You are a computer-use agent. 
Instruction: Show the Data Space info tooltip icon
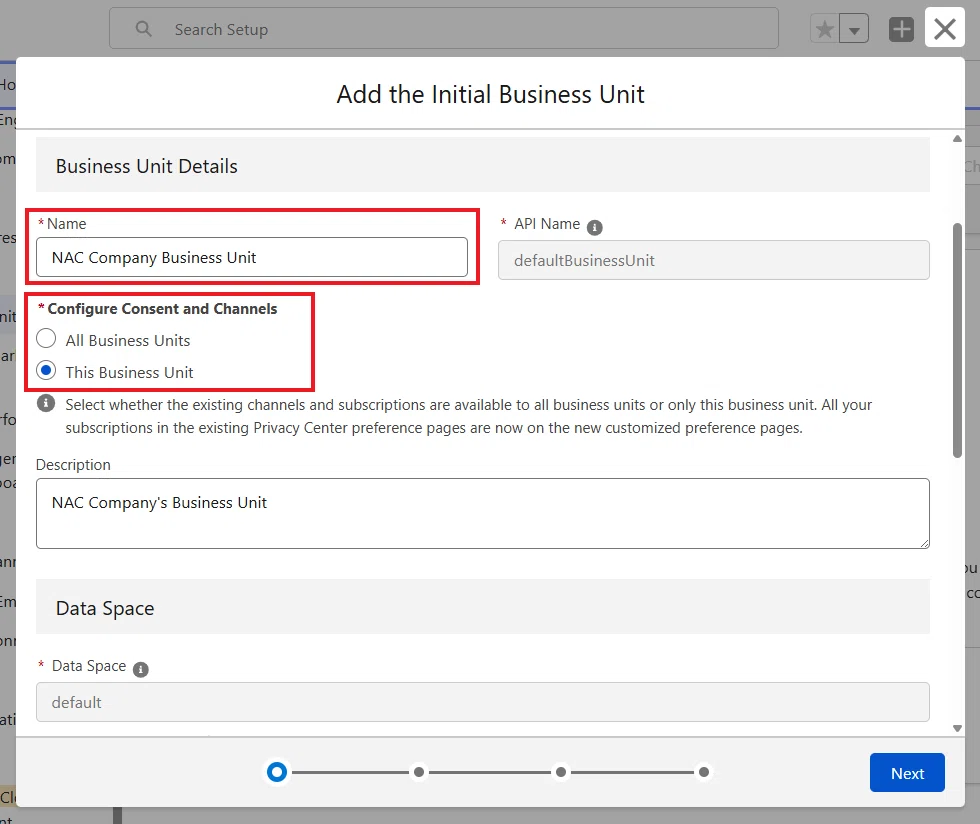[x=141, y=670]
